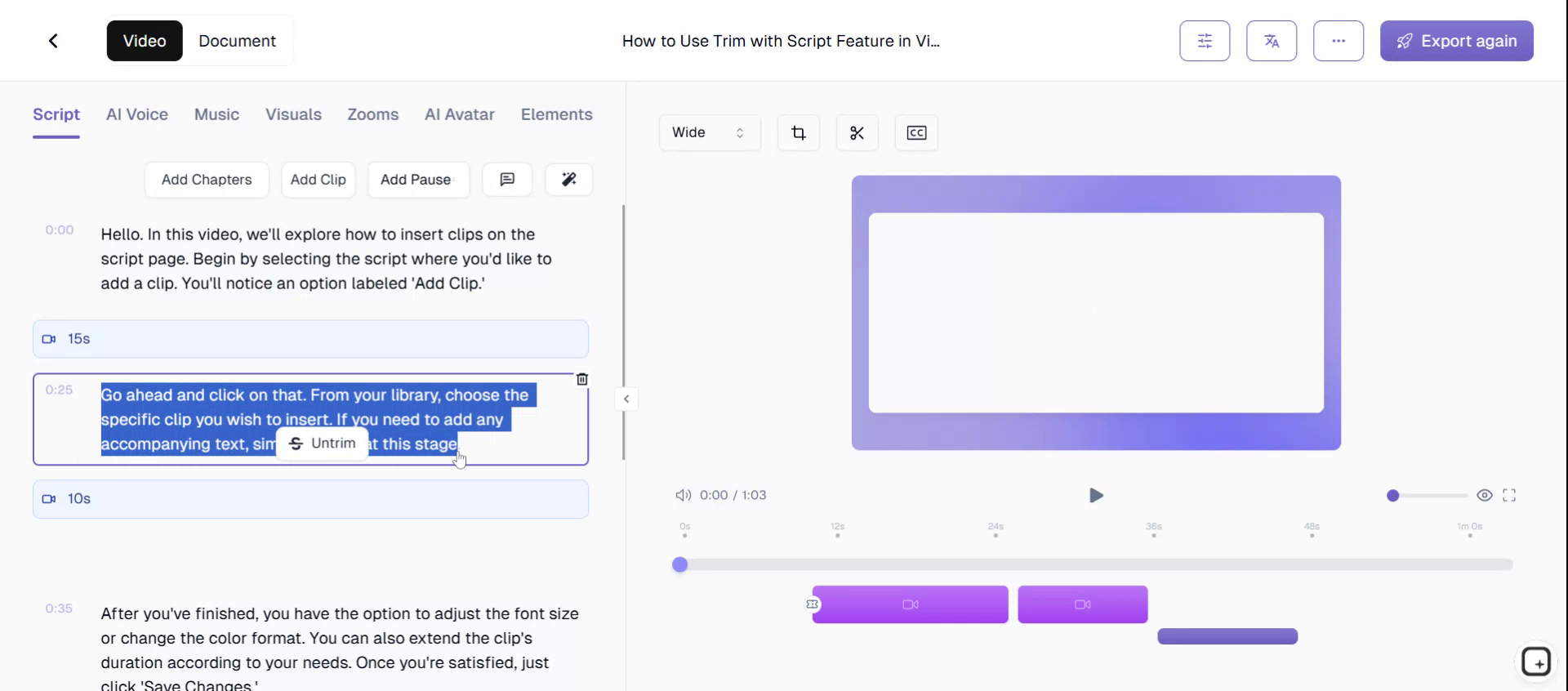Select the 10s clip row
The image size is (1568, 691).
pos(310,499)
